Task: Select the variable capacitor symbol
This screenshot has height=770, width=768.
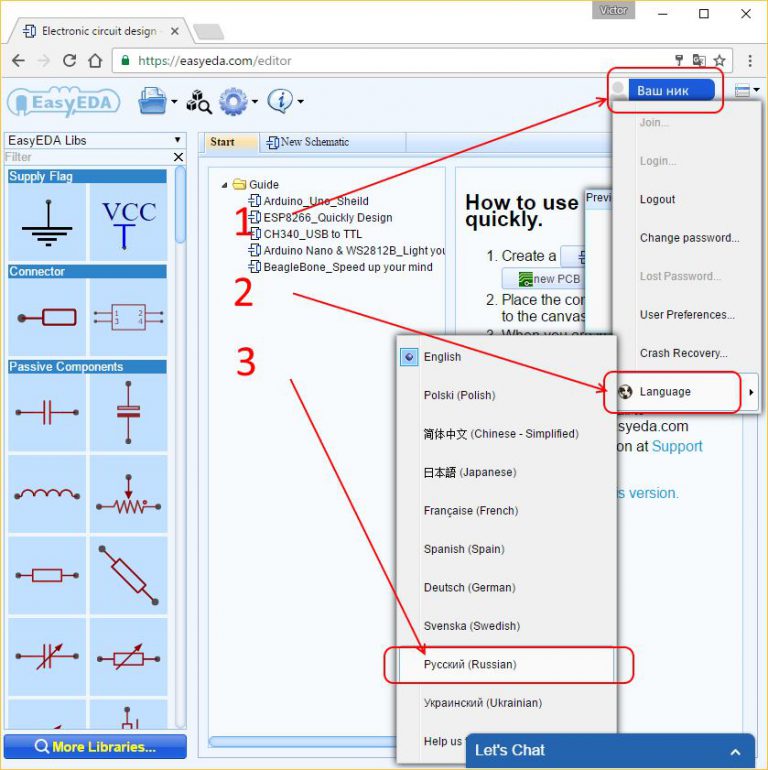Action: 47,657
